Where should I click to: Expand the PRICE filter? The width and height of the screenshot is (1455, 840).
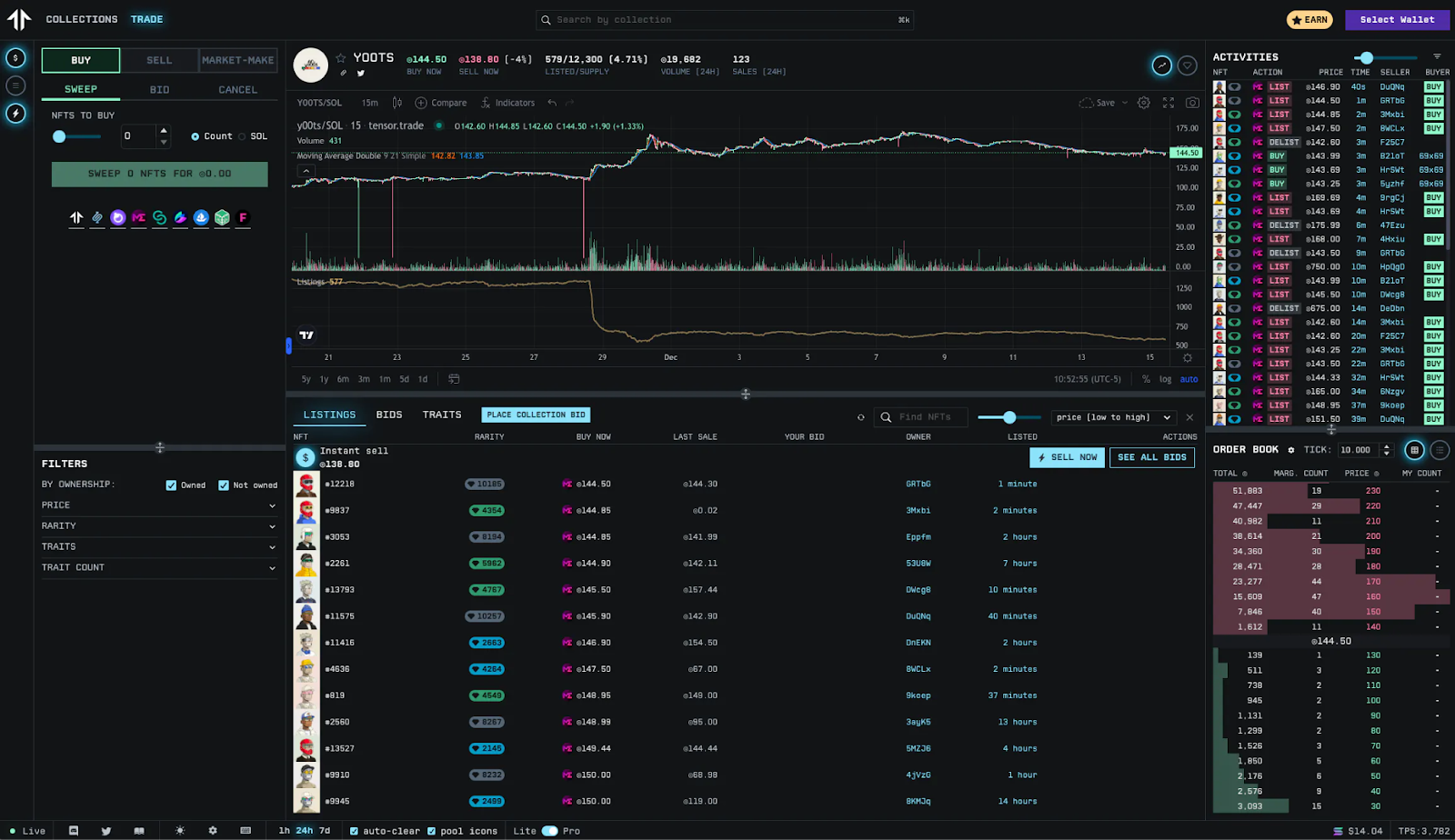point(158,505)
